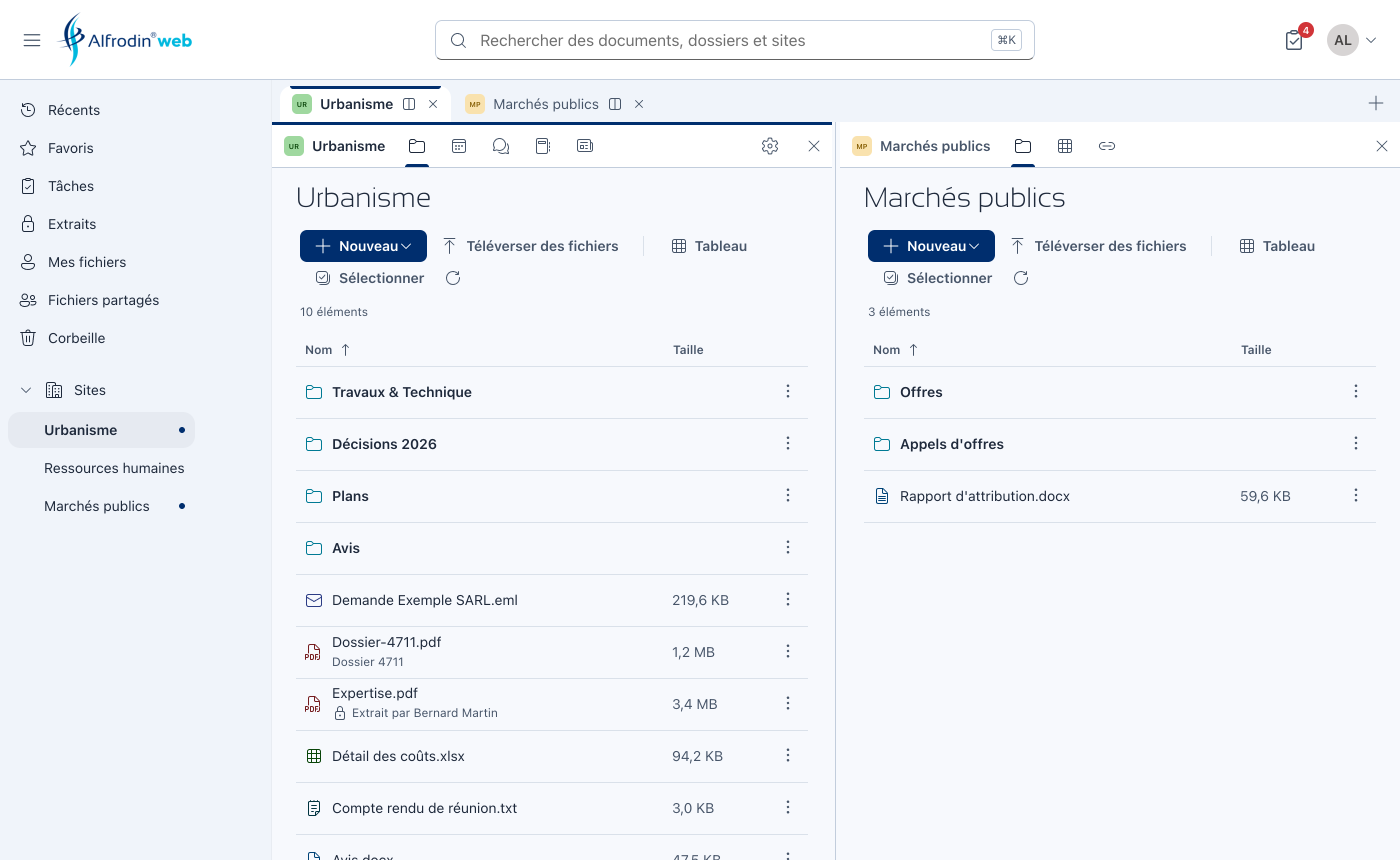Image resolution: width=1400 pixels, height=860 pixels.
Task: Focus the document search field
Action: point(734,40)
